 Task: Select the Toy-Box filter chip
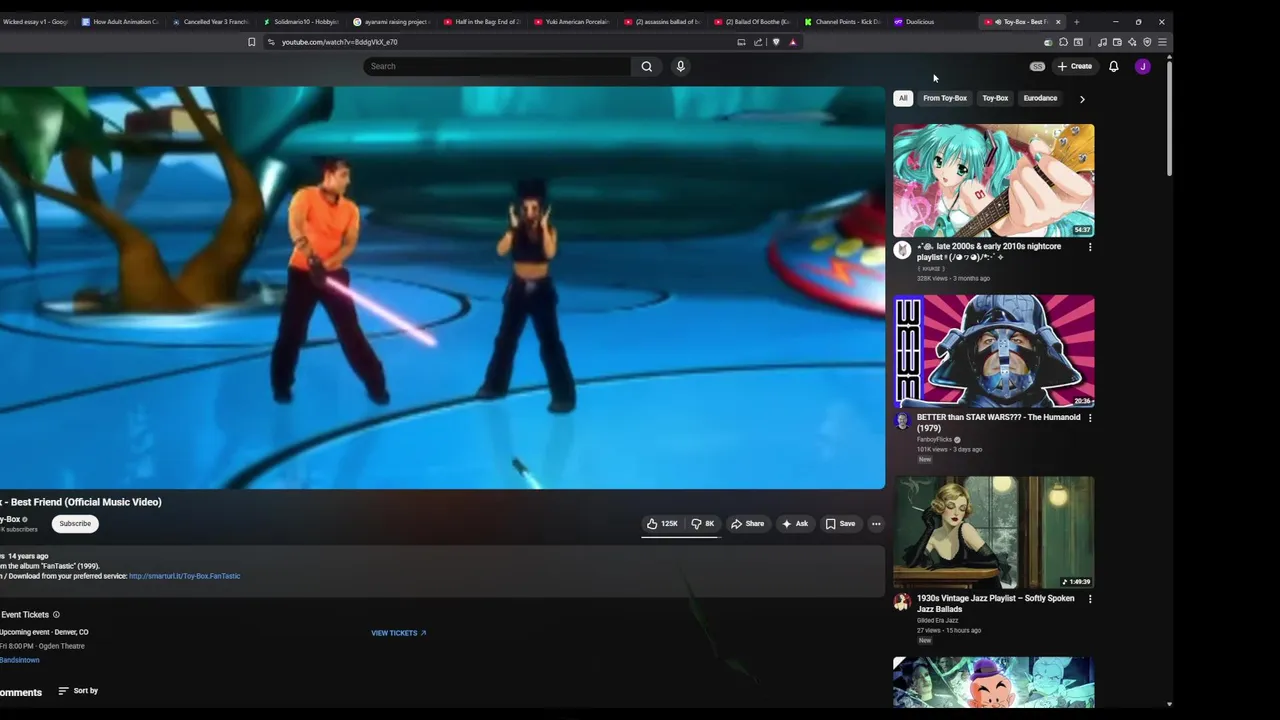click(995, 98)
